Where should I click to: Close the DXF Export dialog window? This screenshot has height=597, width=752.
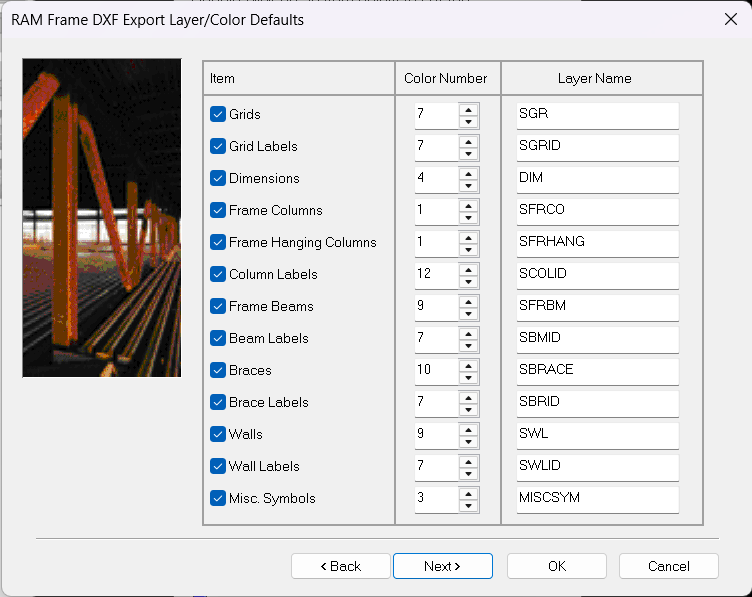(730, 19)
